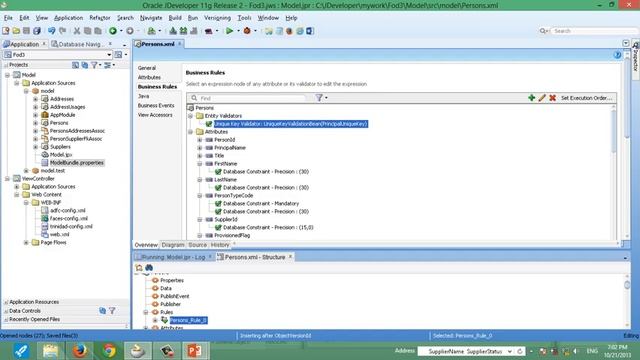This screenshot has width=640, height=360.
Task: Open PowerPoint from the taskbar
Action: (195, 351)
